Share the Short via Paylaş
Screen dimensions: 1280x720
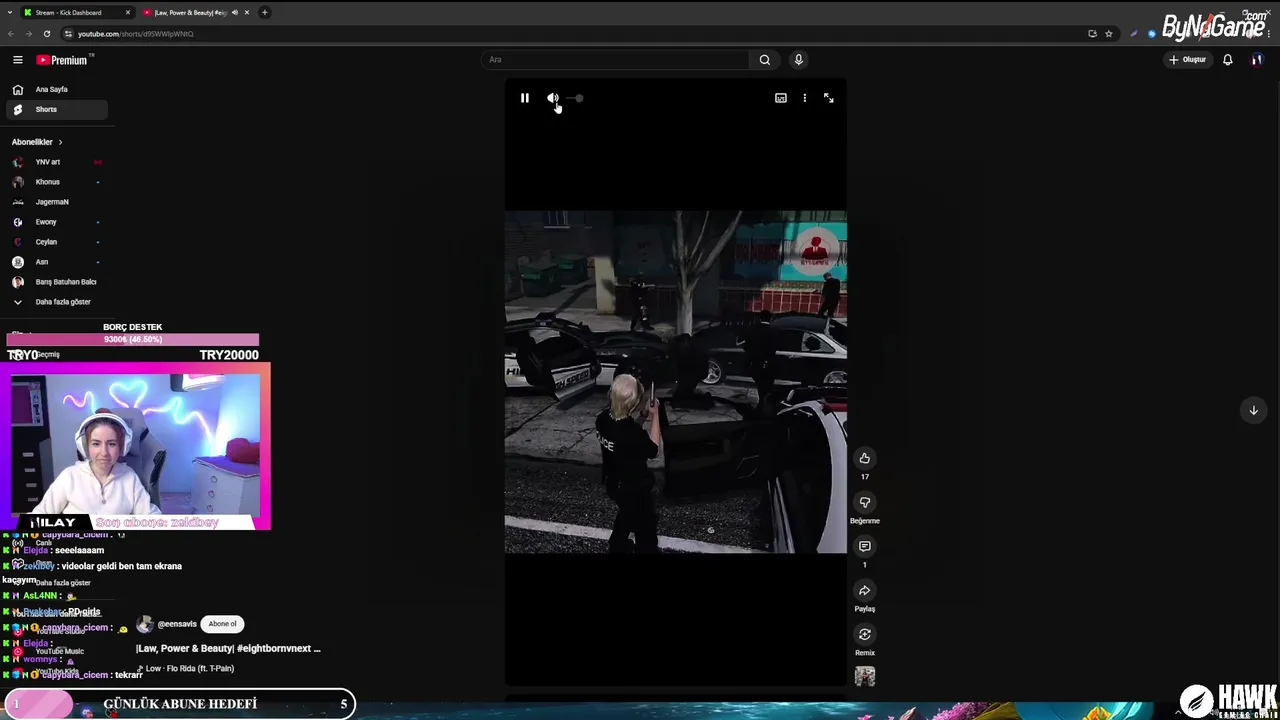coord(865,590)
